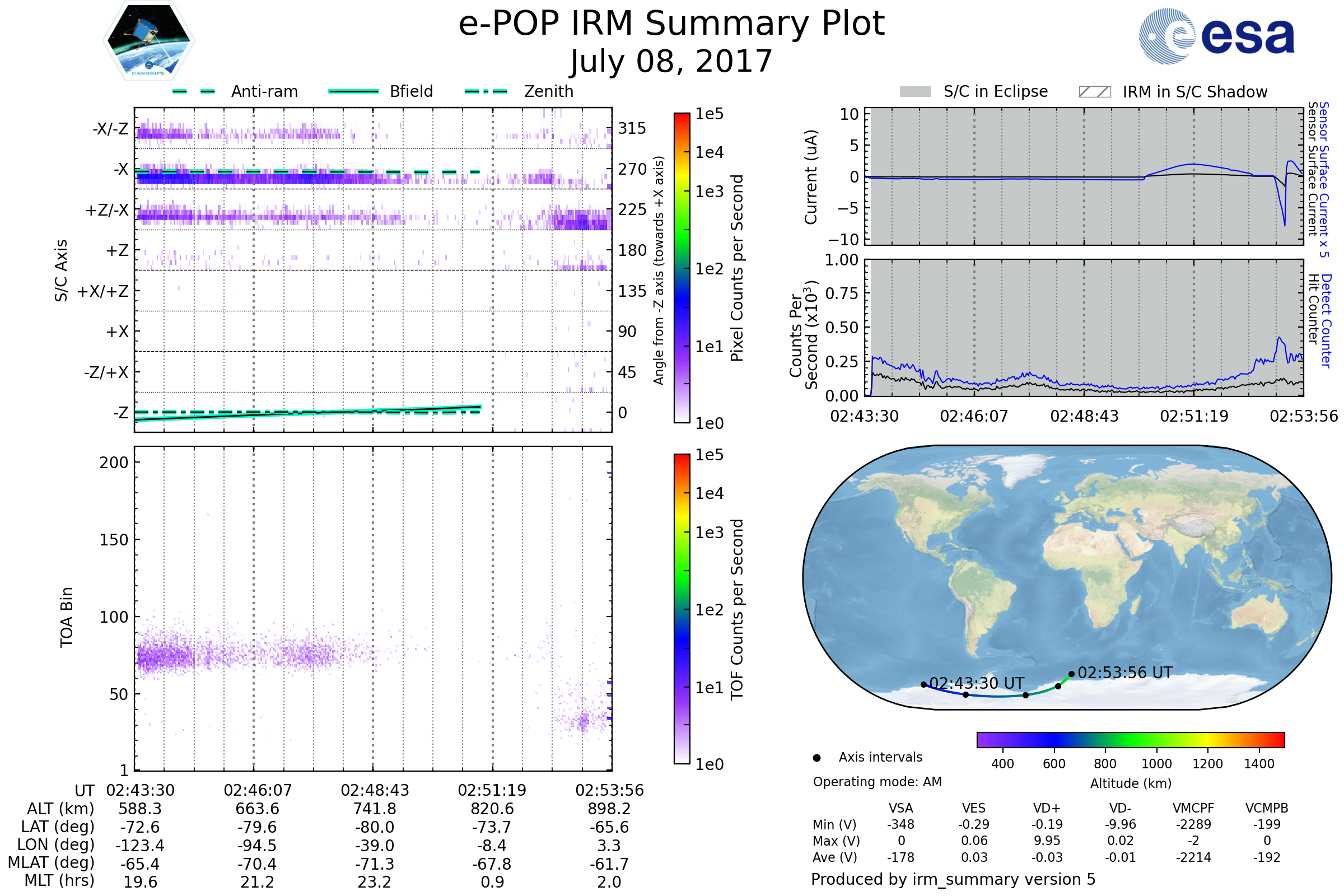Click the Pixel Counts per Second colorbar
The width and height of the screenshot is (1344, 896).
682,268
